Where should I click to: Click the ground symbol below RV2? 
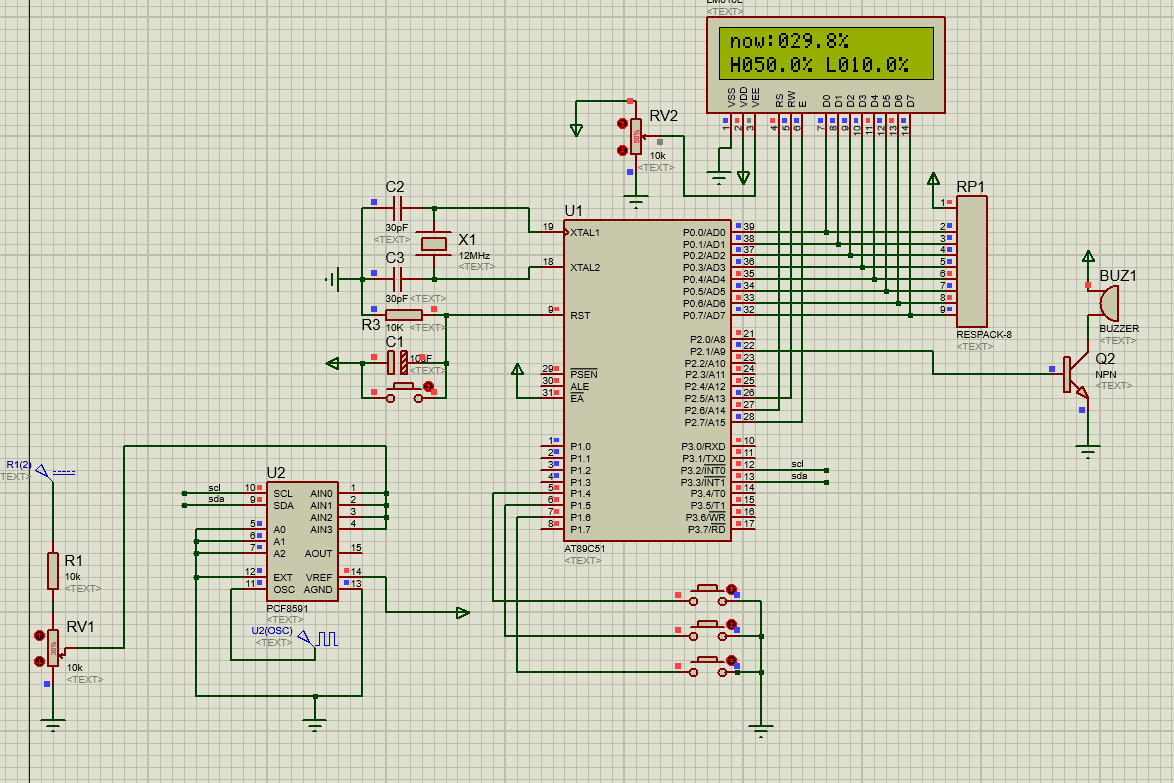(636, 202)
